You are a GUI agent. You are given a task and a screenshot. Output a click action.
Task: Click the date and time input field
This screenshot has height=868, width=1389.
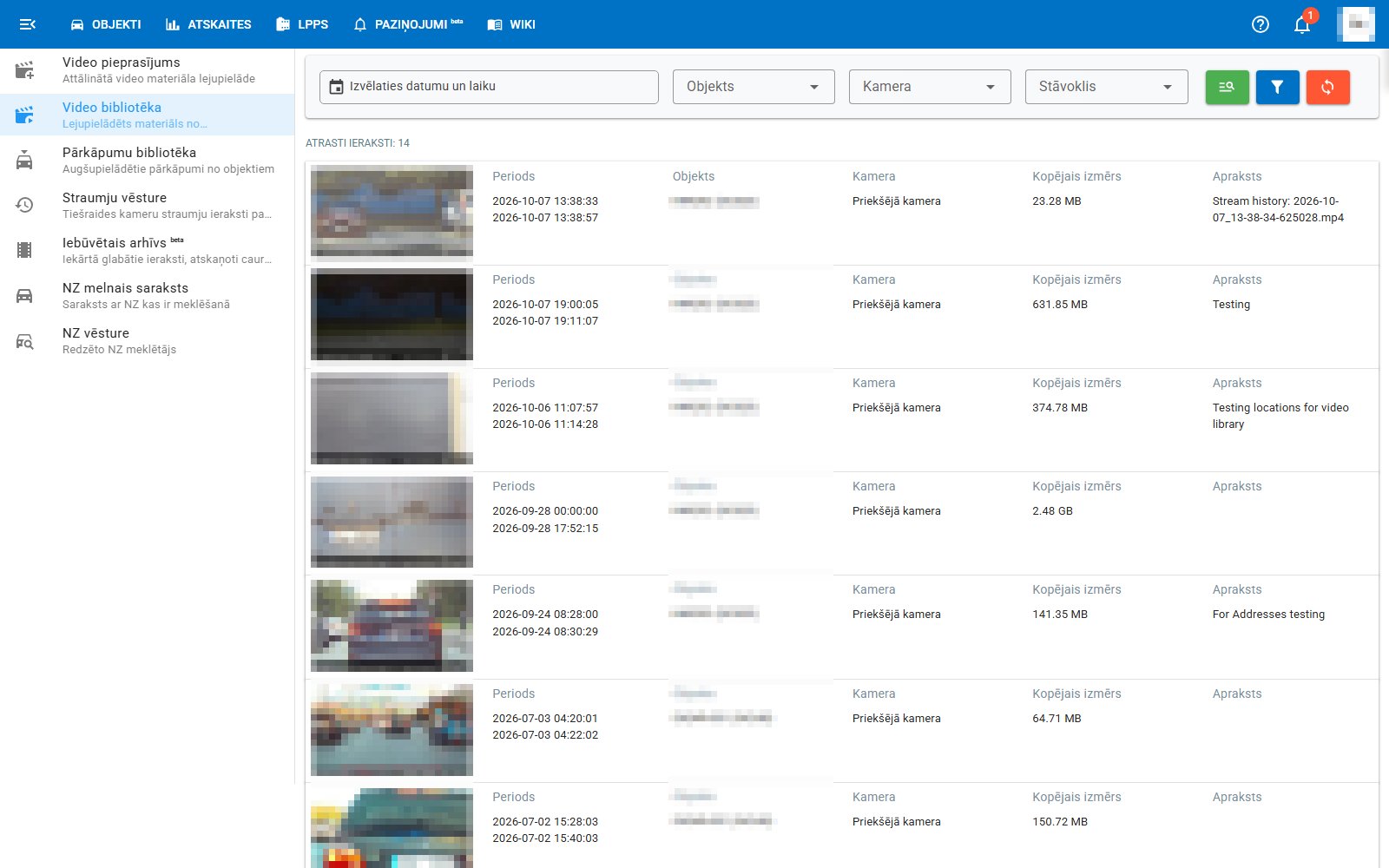[489, 87]
